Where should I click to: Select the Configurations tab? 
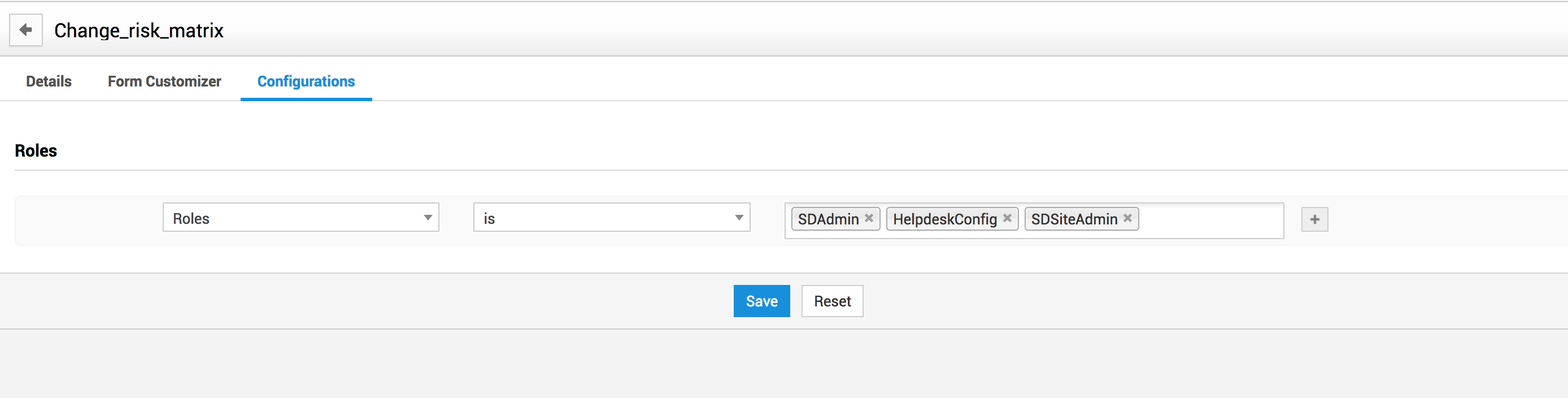pyautogui.click(x=306, y=81)
